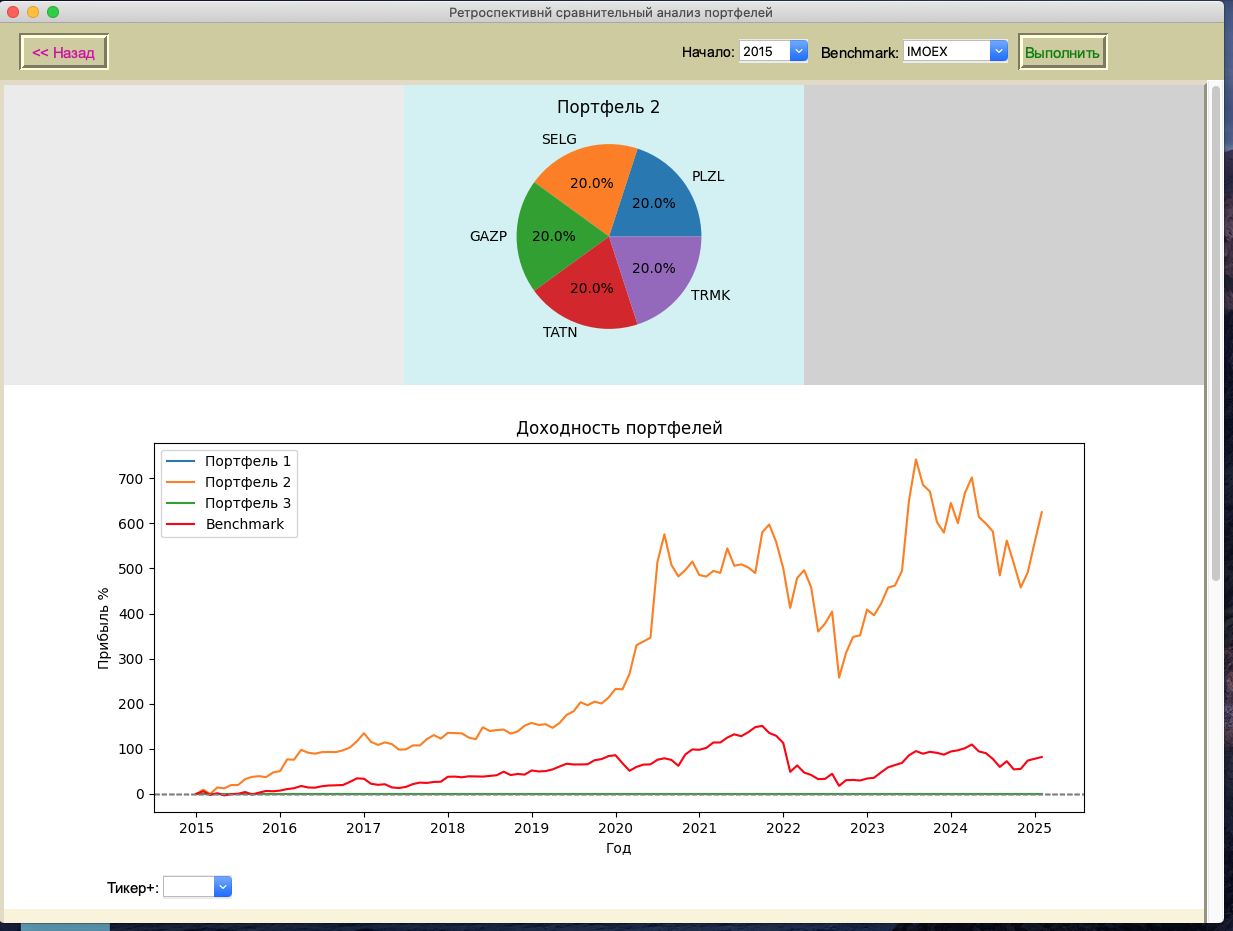Click the 'Портфель 2' pie chart title
The width and height of the screenshot is (1233, 931).
[x=608, y=107]
